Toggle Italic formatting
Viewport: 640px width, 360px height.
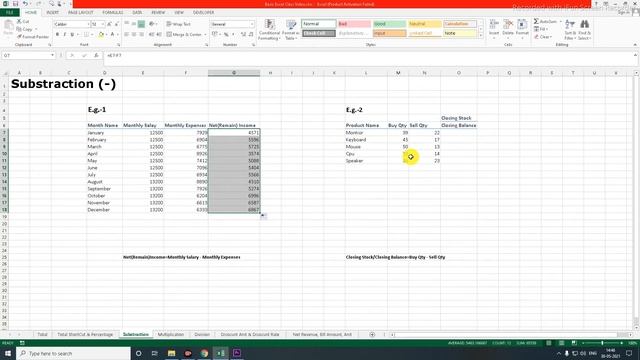[x=64, y=35]
